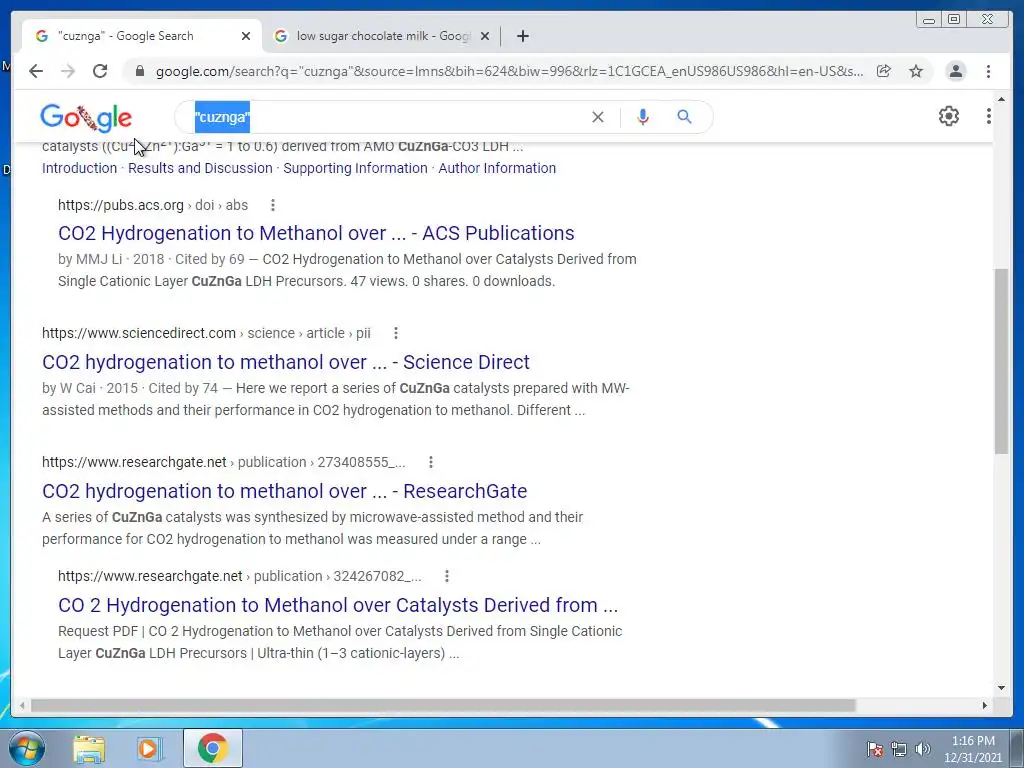The image size is (1024, 768).
Task: Open the Results and Discussion sitelink
Action: pyautogui.click(x=200, y=168)
